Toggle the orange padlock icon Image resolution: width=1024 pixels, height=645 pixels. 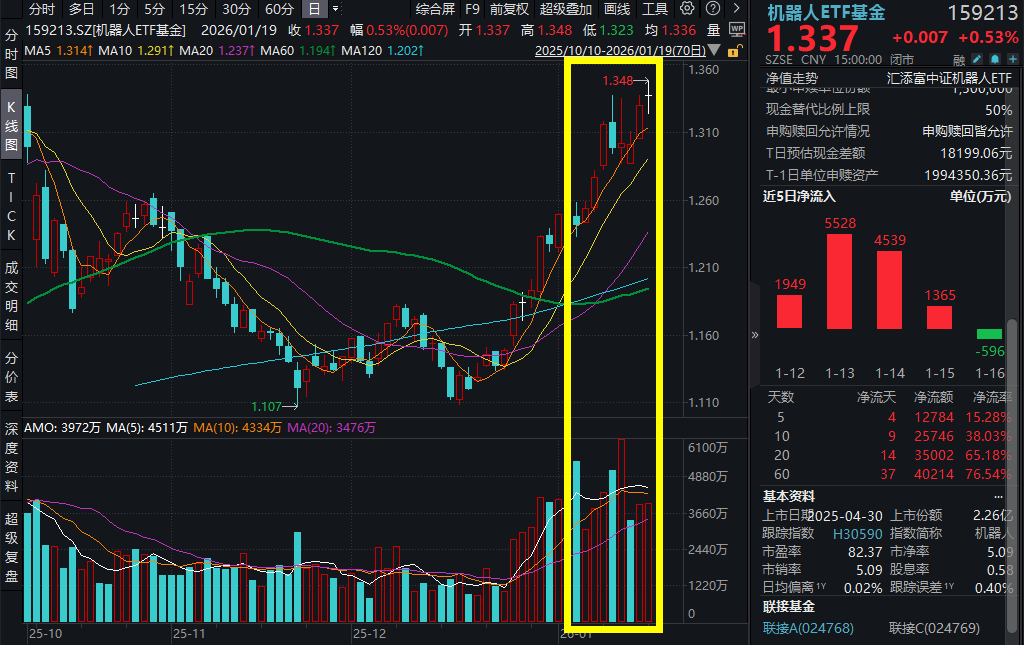(x=733, y=49)
